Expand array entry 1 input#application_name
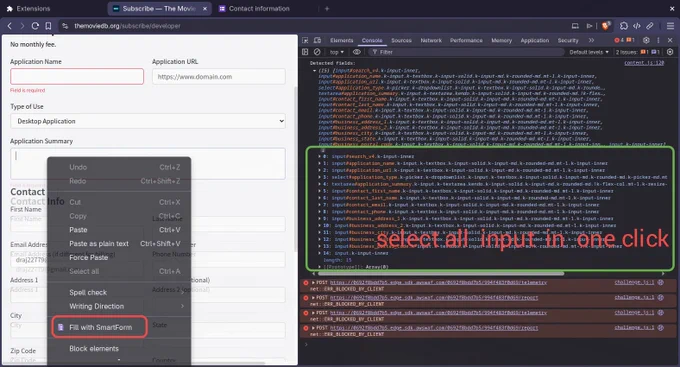 click(x=320, y=164)
